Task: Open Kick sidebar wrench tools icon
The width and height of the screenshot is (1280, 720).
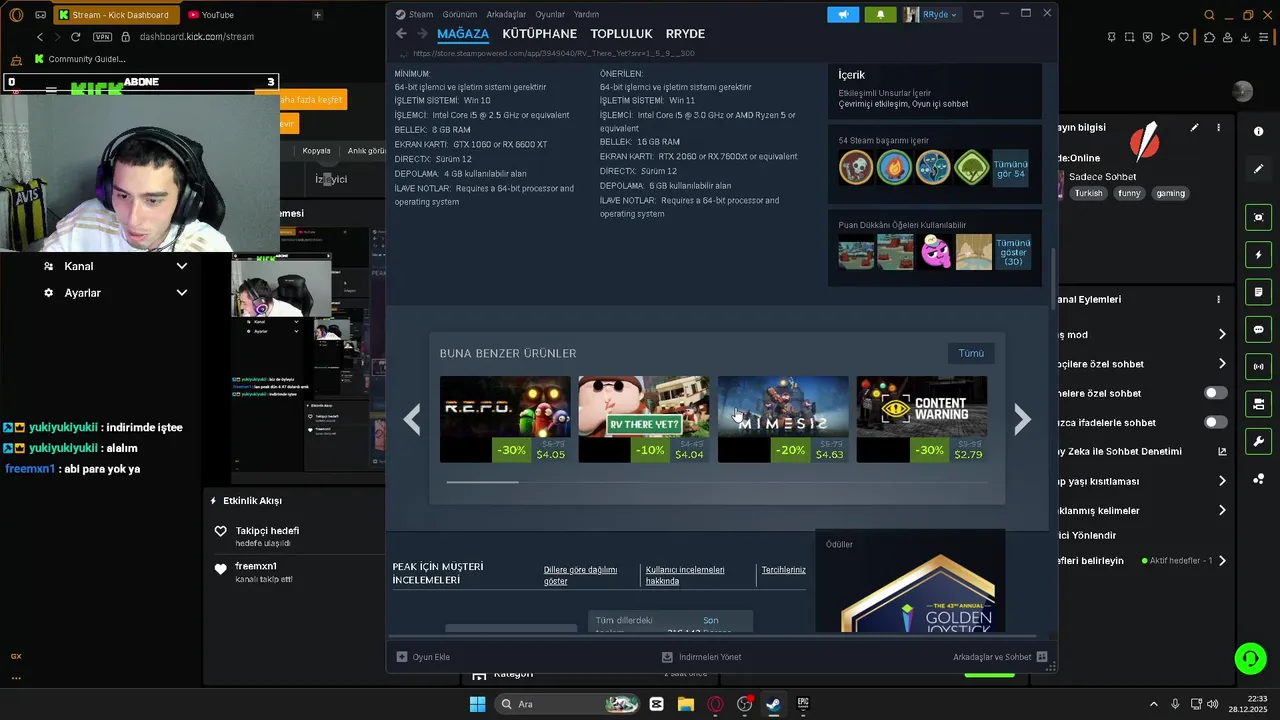Action: coord(1258,441)
